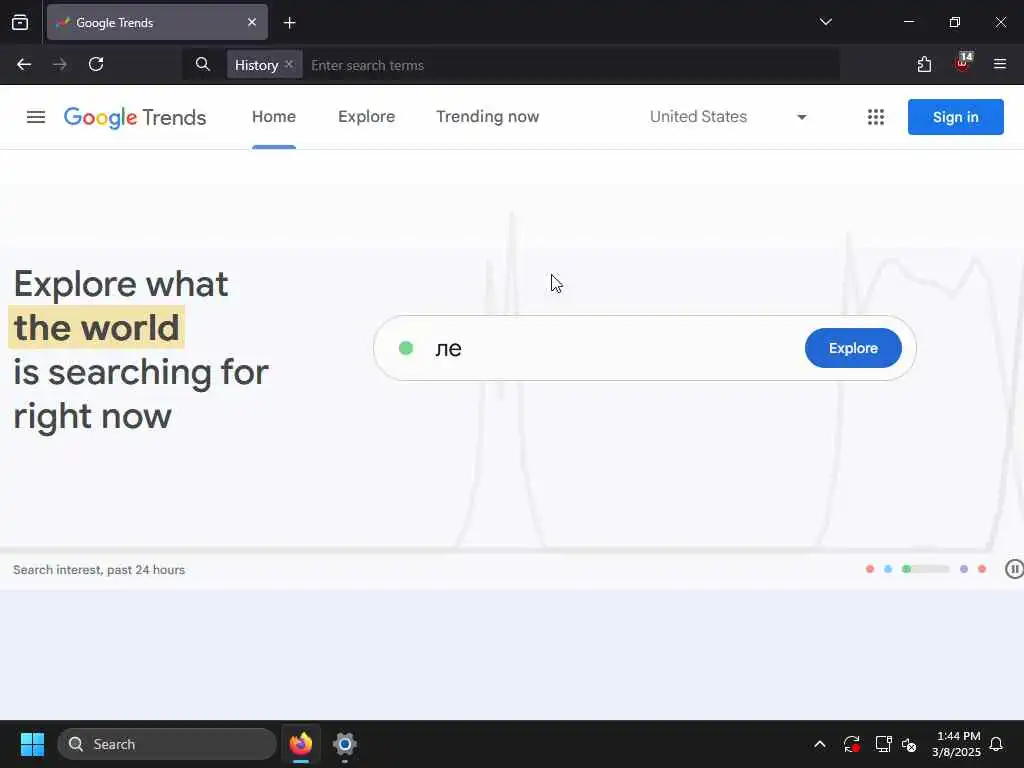Click the green dot in search box
Viewport: 1024px width, 768px height.
point(406,348)
